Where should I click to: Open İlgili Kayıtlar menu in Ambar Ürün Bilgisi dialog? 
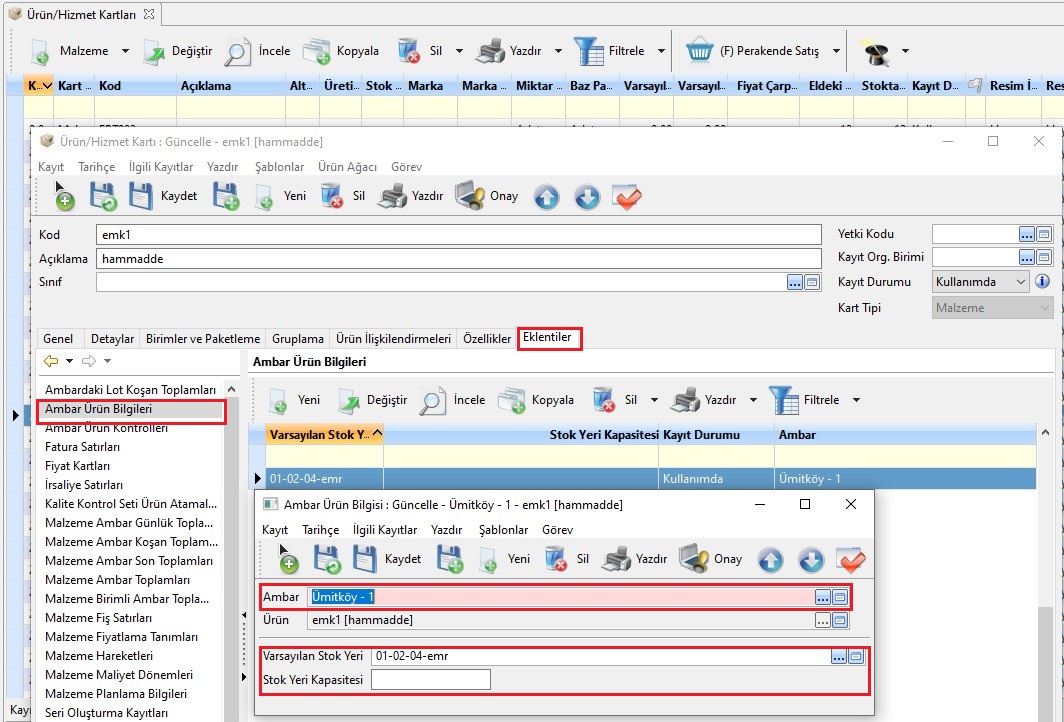[385, 530]
